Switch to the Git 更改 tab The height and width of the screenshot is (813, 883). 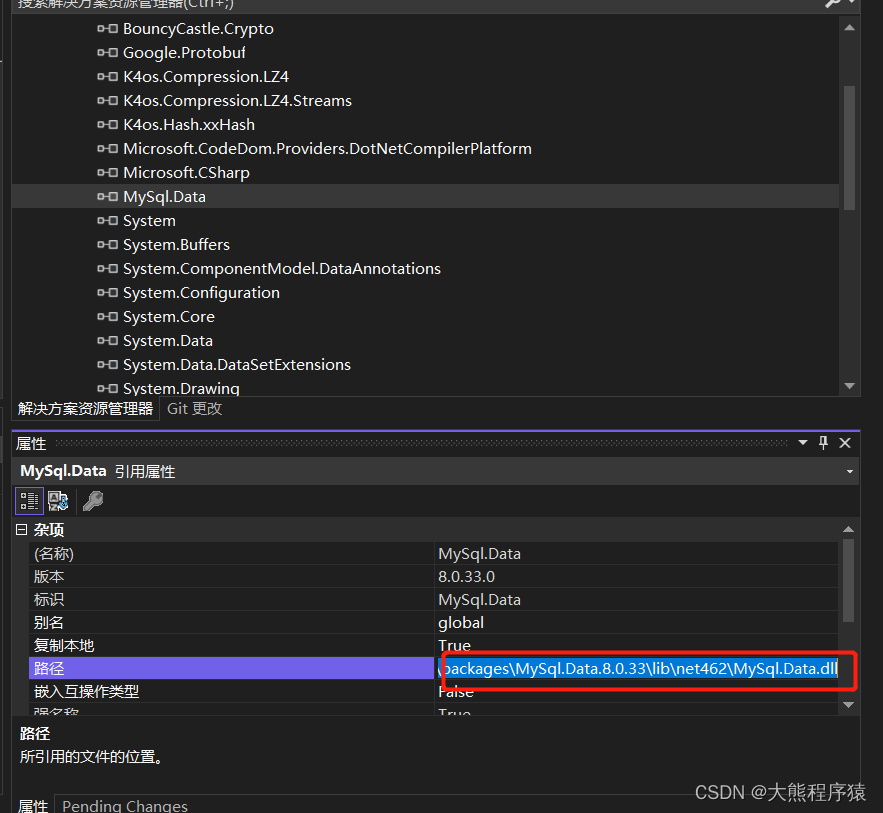194,408
